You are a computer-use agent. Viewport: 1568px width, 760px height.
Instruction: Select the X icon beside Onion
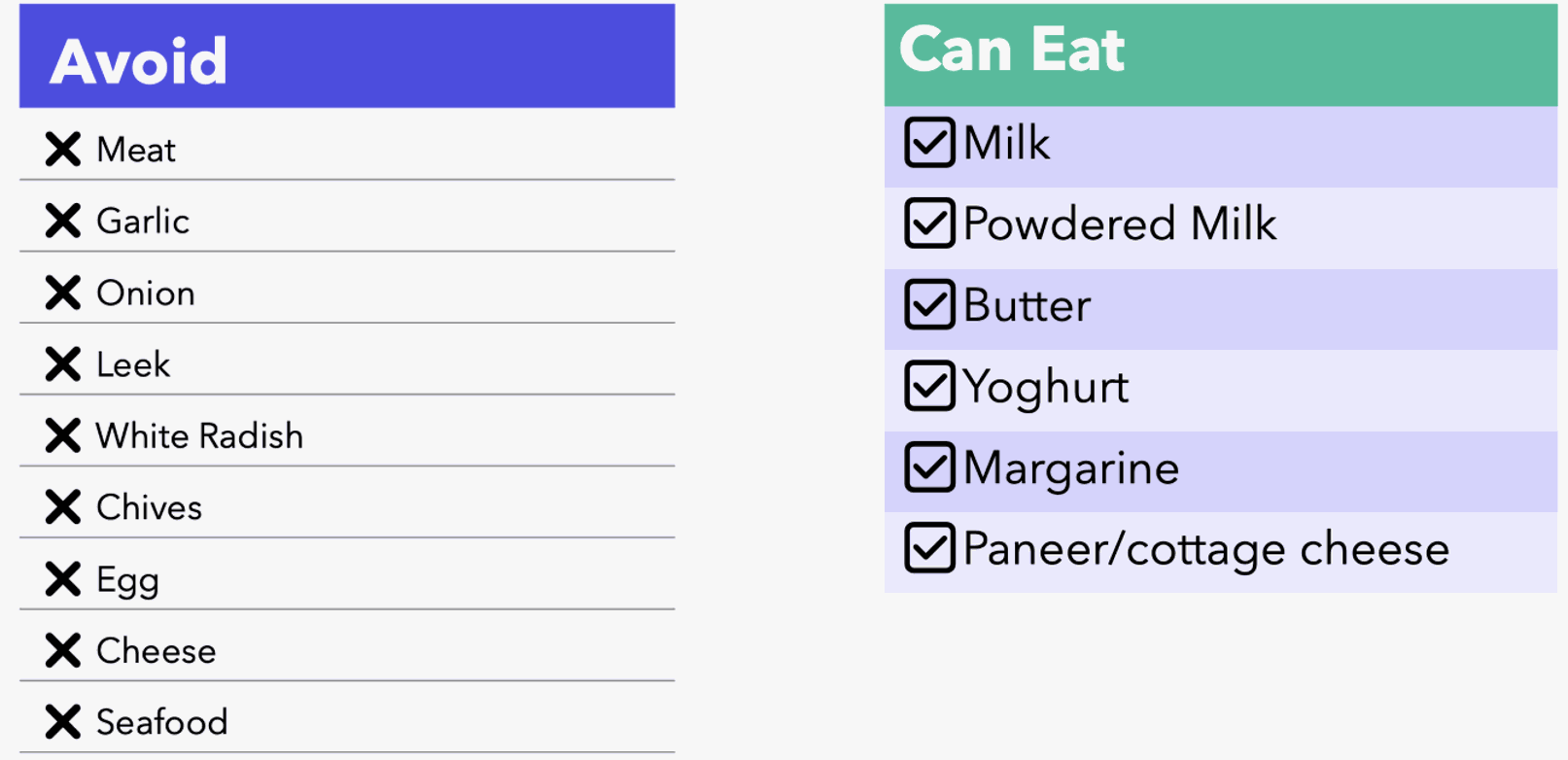click(63, 293)
